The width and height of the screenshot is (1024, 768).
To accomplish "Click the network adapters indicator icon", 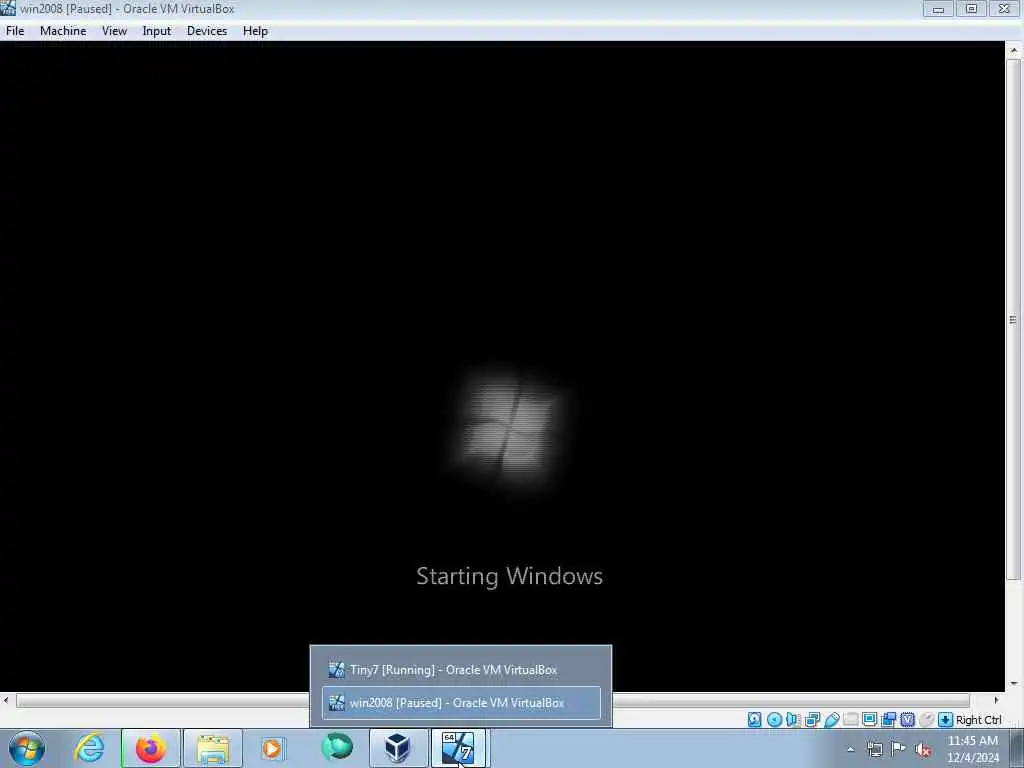I will click(x=812, y=720).
